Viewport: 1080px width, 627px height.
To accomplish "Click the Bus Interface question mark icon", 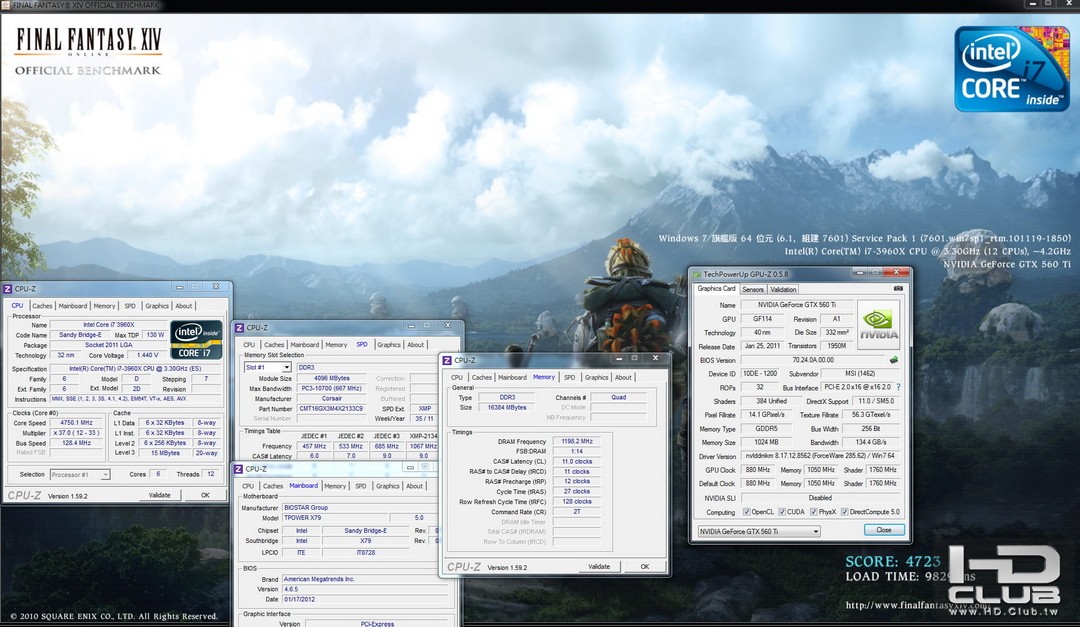I will point(897,387).
